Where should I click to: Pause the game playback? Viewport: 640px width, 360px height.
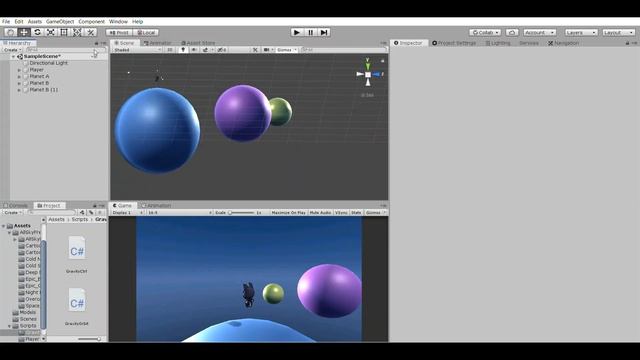pos(310,32)
